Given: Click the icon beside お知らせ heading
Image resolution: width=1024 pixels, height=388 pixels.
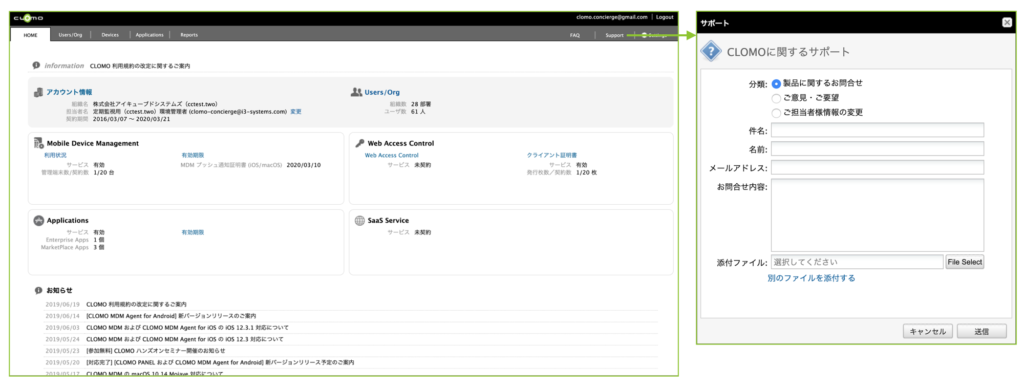Looking at the screenshot, I should 39,290.
